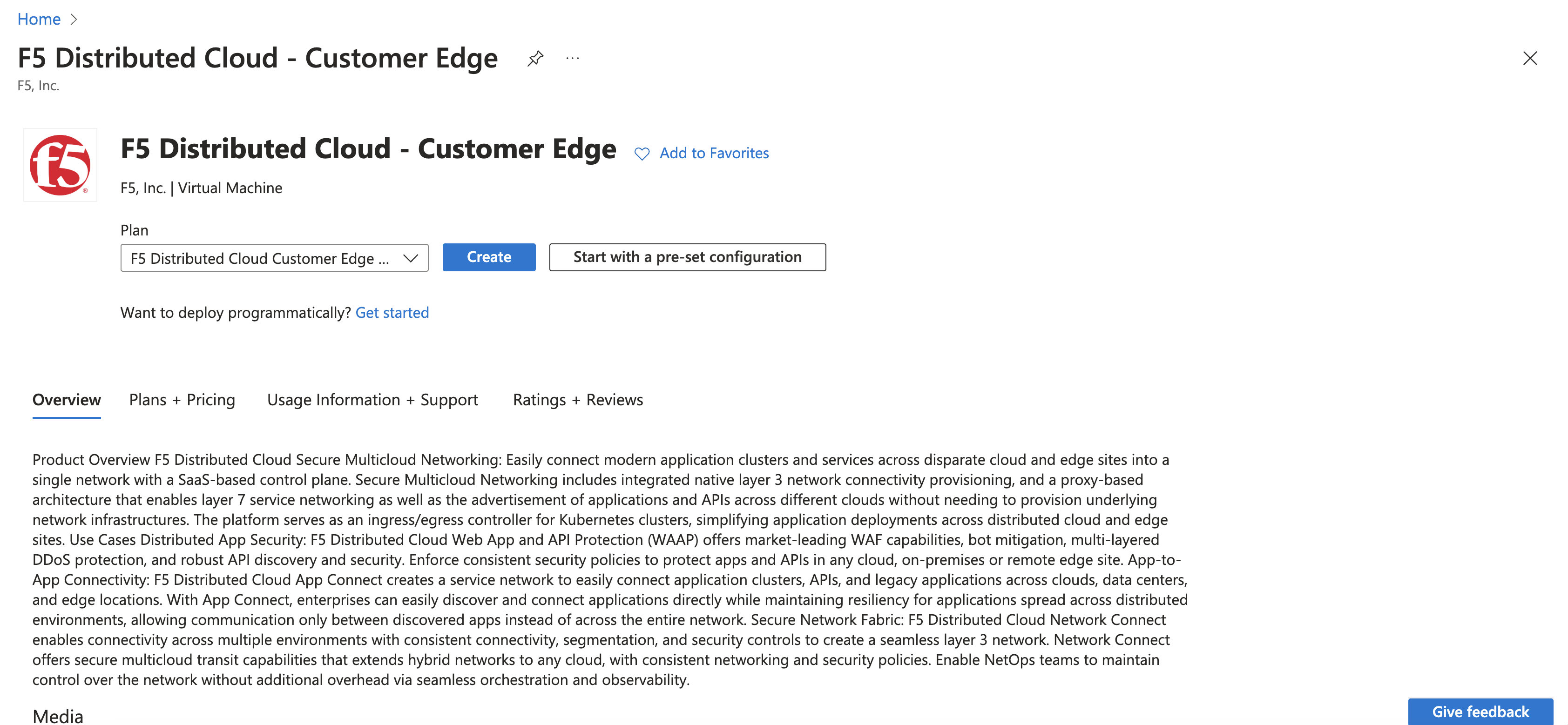Start with a pre-set configuration
Screen dimensions: 1568x725
coord(687,257)
